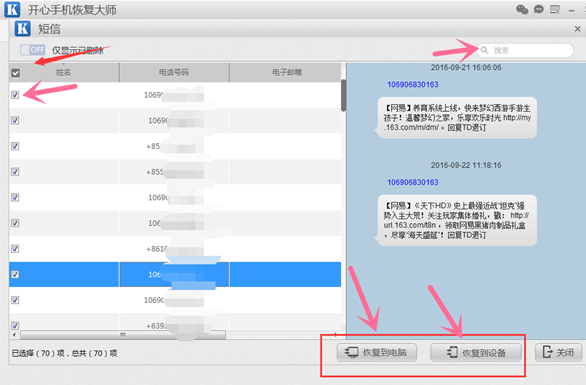Uncheck the select-all checkbox in header
The width and height of the screenshot is (586, 385).
15,73
